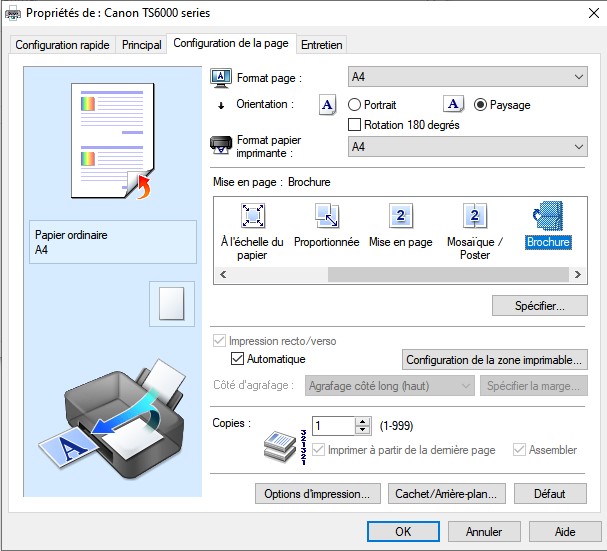This screenshot has height=551, width=607.
Task: Select the Paysage radio button
Action: 480,105
